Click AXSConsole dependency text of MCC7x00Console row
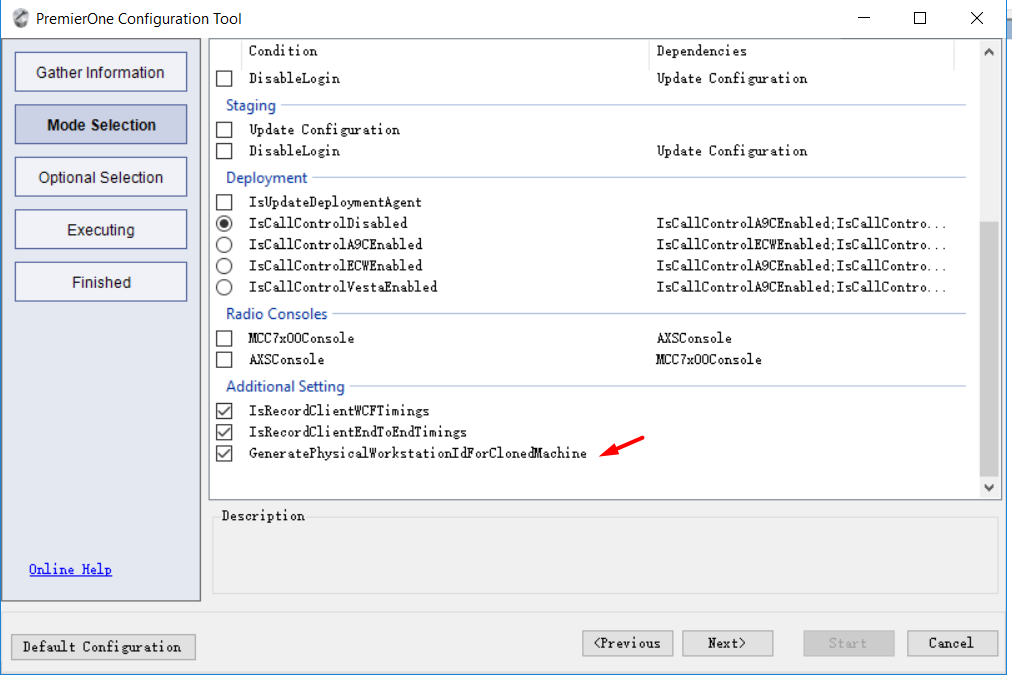The image size is (1012, 679). pos(694,338)
